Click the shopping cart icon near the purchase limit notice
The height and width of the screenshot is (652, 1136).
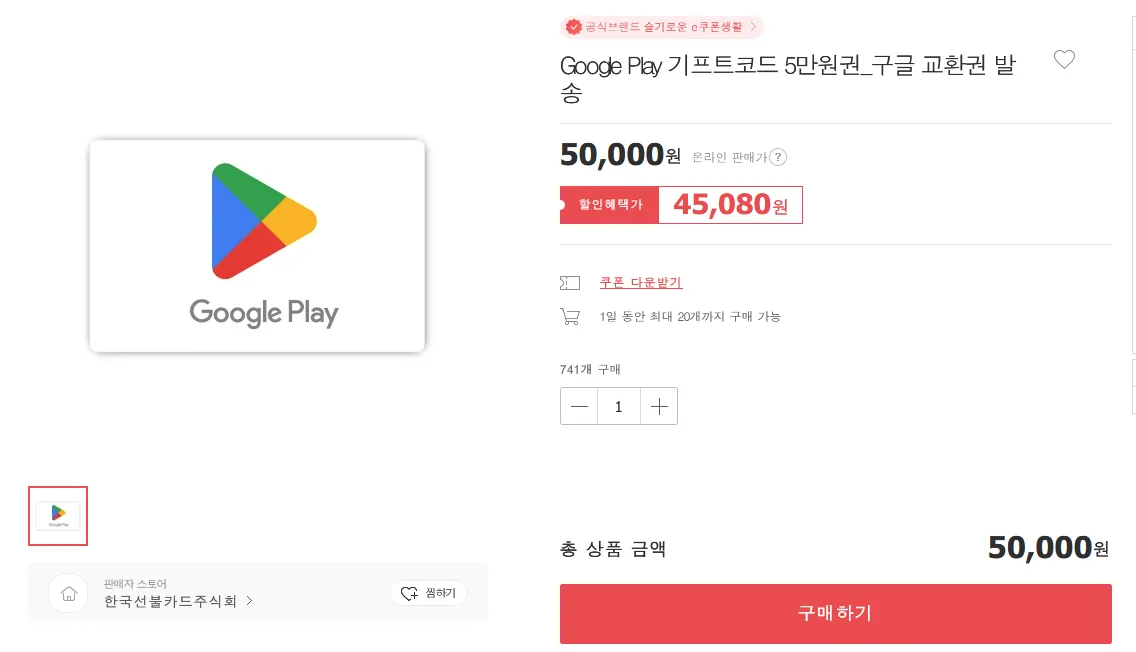click(x=570, y=316)
